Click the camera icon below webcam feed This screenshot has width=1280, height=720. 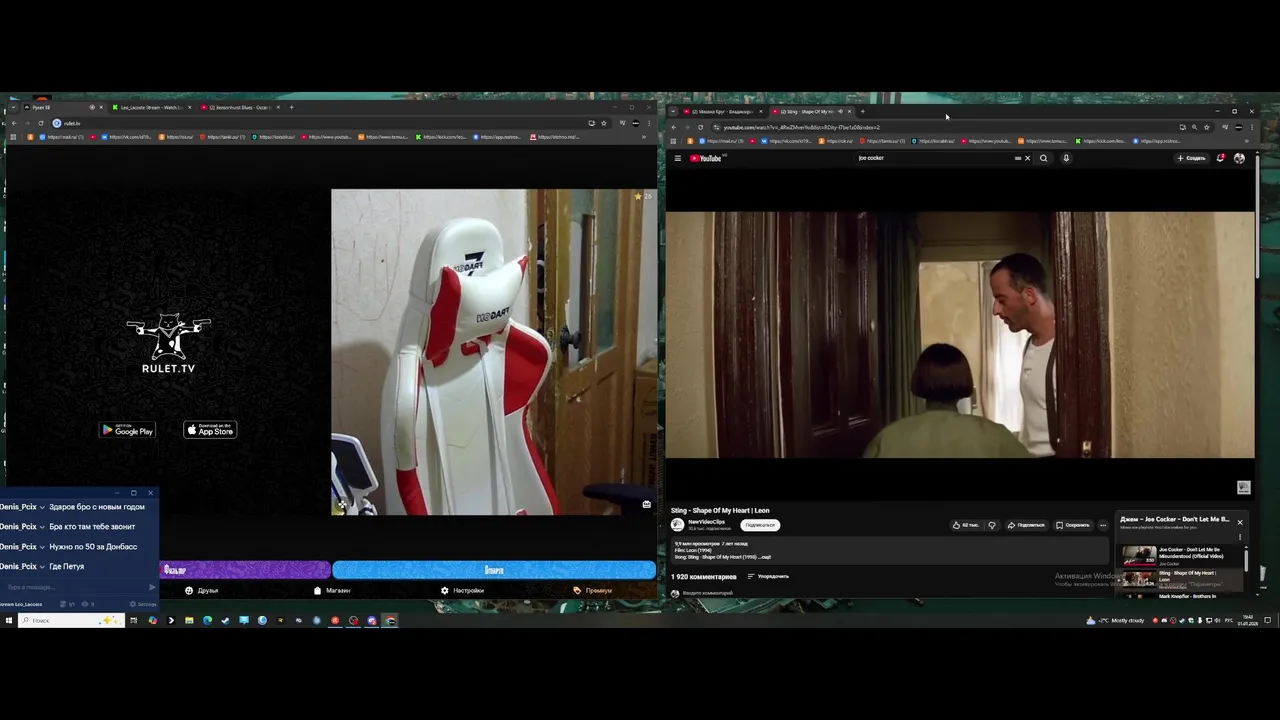click(x=647, y=504)
